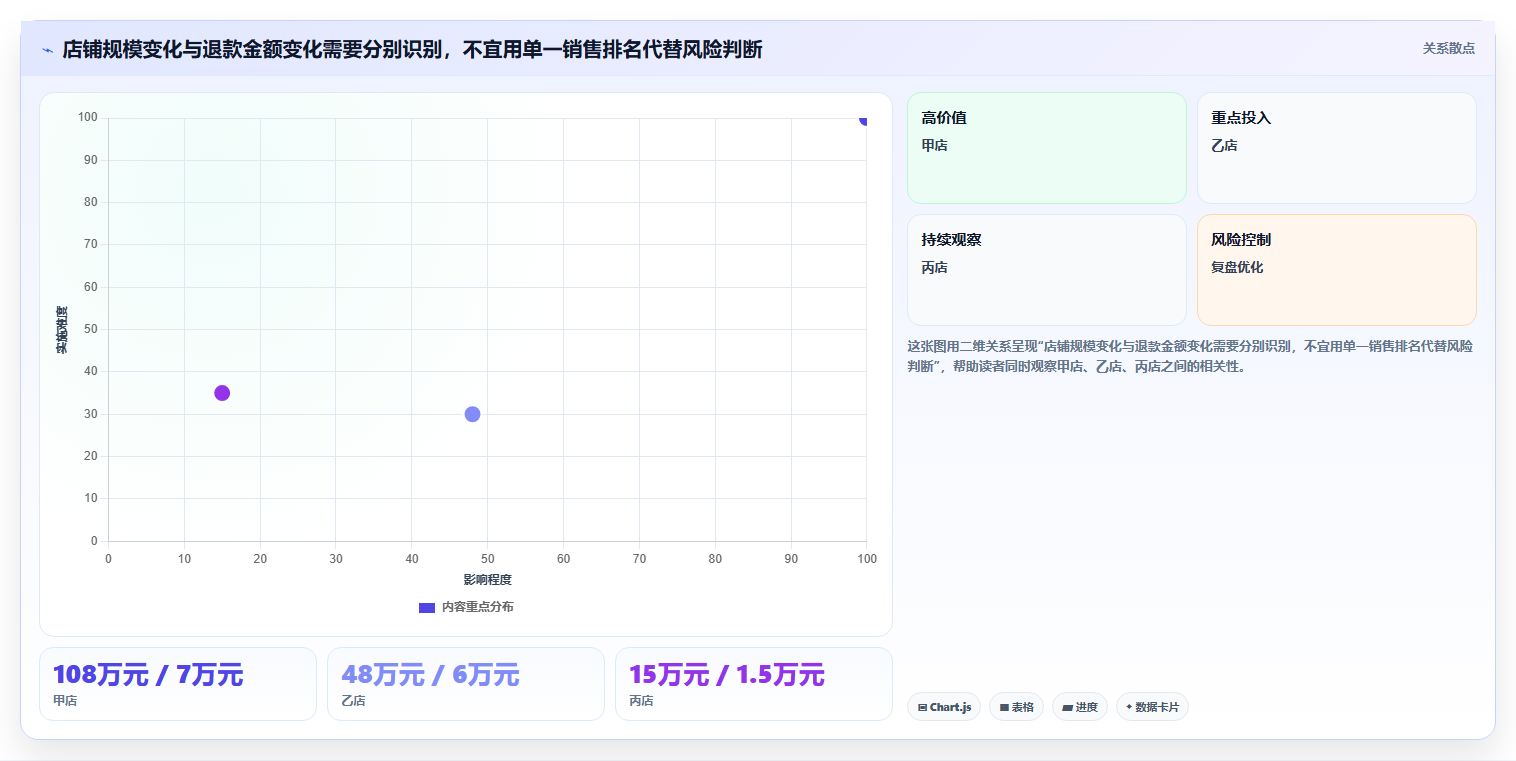Viewport: 1516px width, 761px height.
Task: Click the 乙店 label under 48万元
Action: (x=353, y=701)
